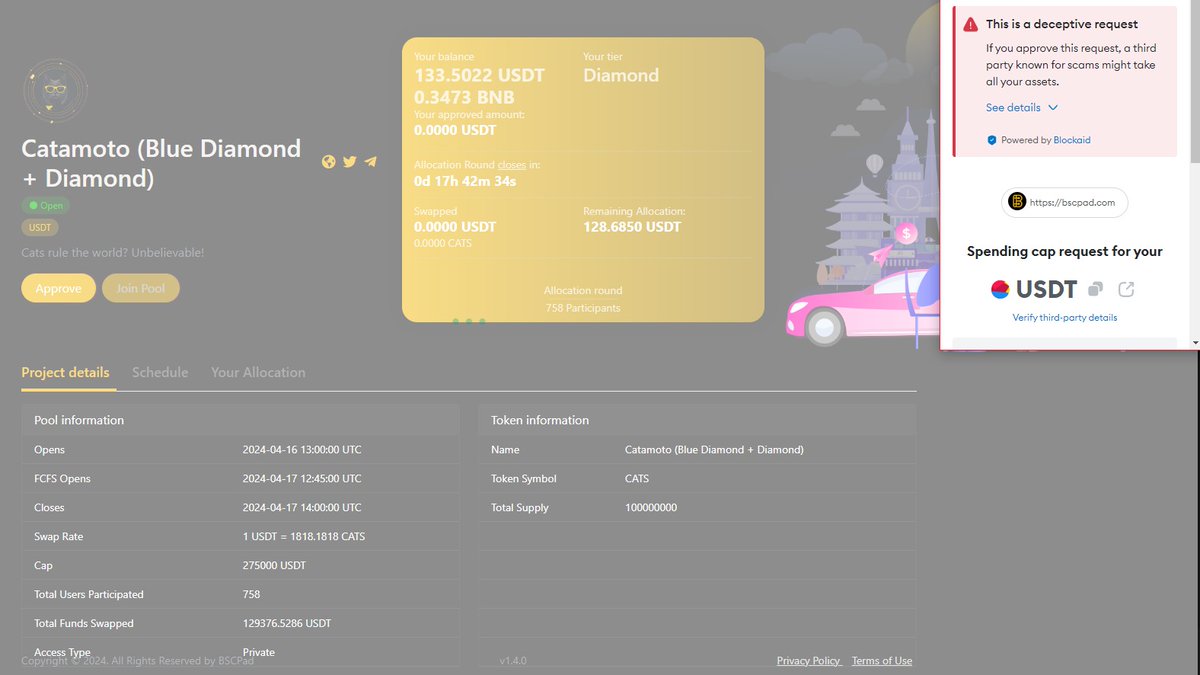Screen dimensions: 1200x675
Task: Copy the USDT contract address icon
Action: tap(1095, 290)
